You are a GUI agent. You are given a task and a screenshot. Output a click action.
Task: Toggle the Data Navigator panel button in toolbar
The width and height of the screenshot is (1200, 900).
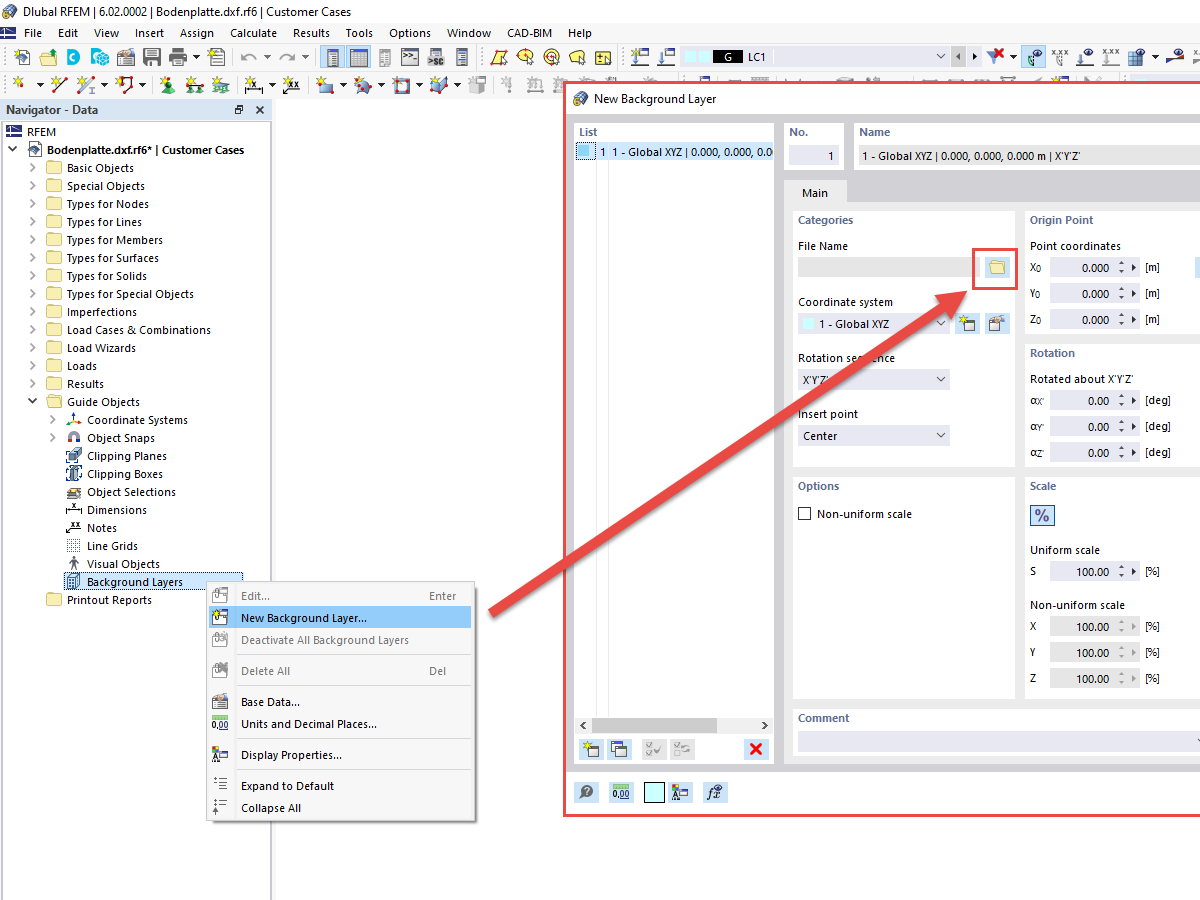click(x=332, y=57)
